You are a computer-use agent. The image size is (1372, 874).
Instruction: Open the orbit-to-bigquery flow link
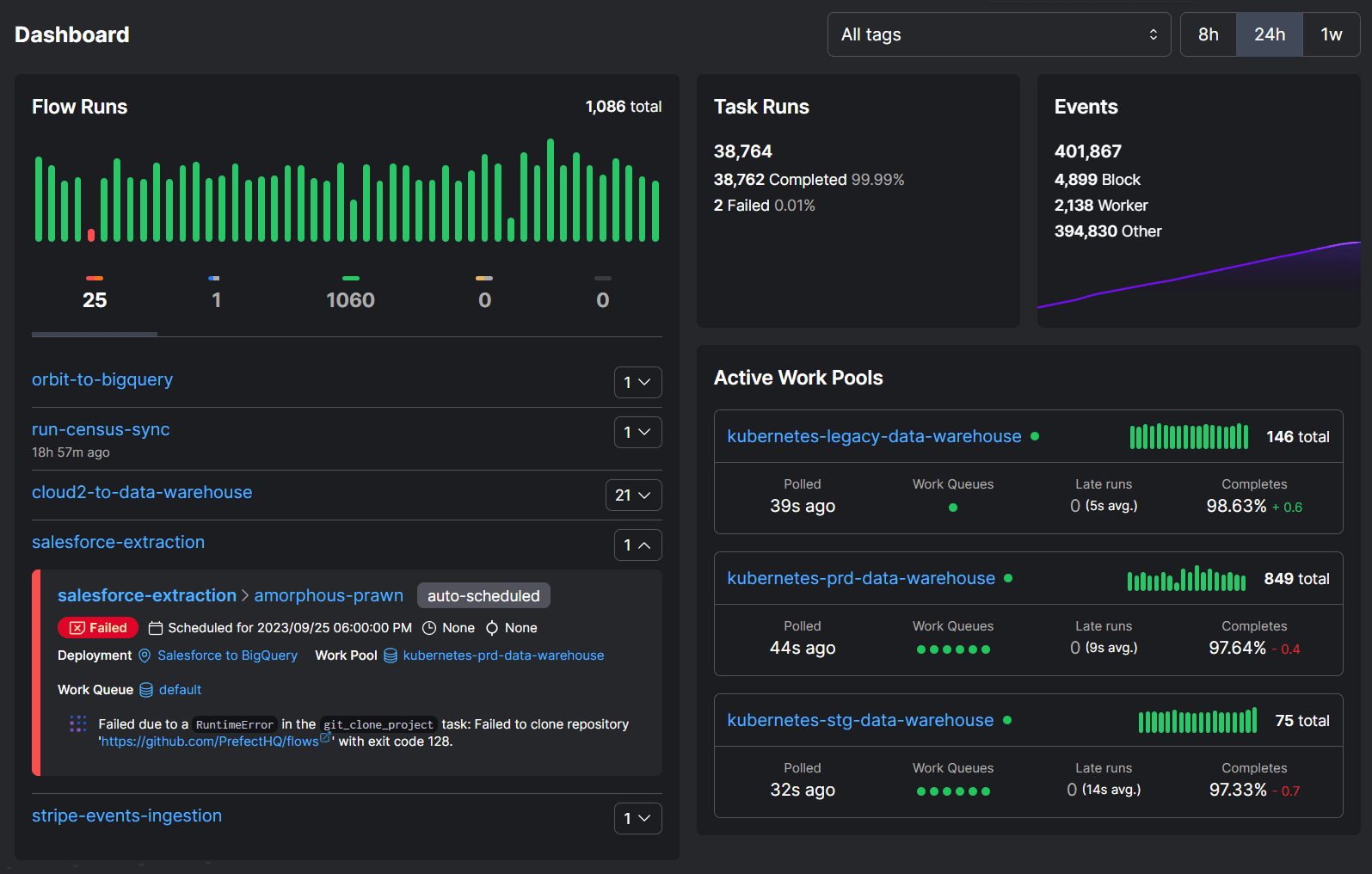point(102,379)
